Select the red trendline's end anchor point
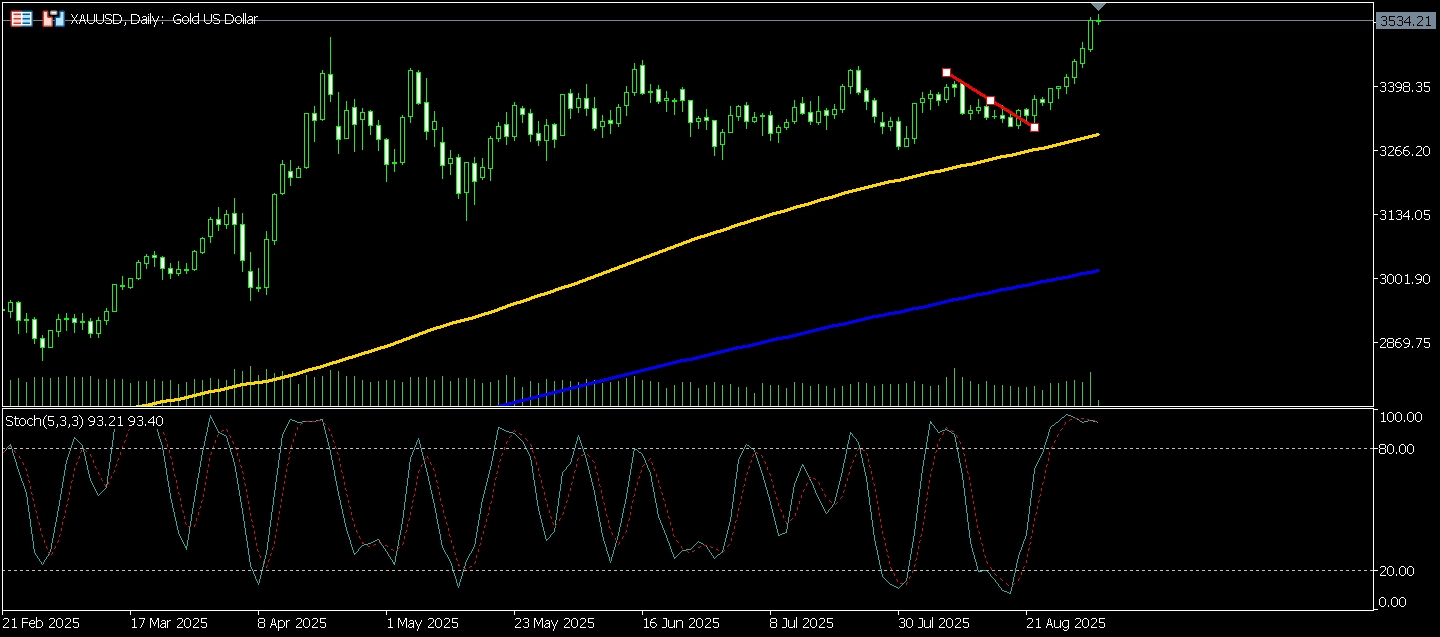 [1034, 127]
